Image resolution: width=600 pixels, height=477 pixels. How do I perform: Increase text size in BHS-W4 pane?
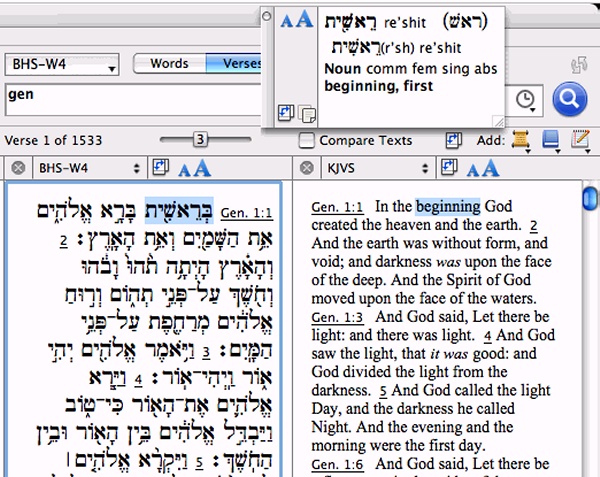[202, 168]
